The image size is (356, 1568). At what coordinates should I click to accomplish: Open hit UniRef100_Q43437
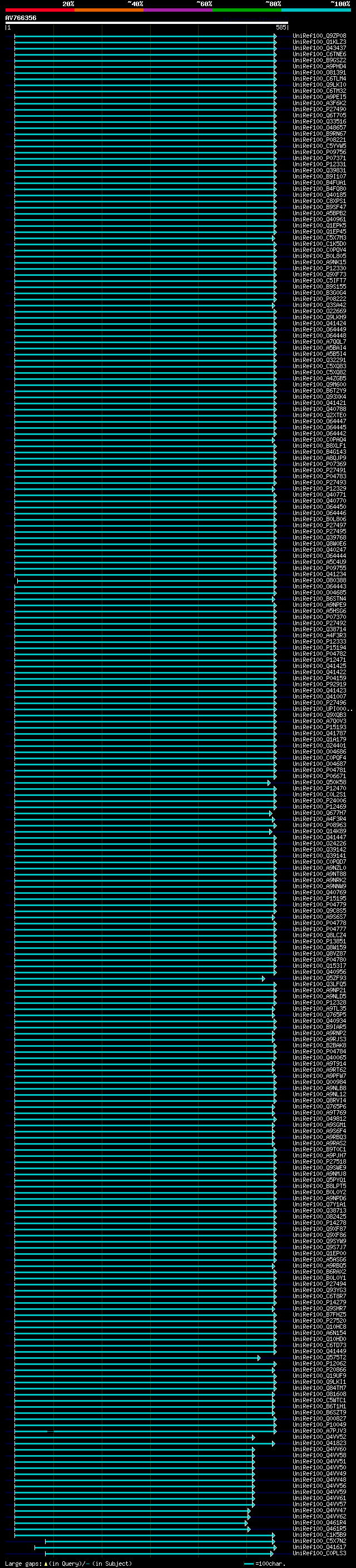coord(319,48)
